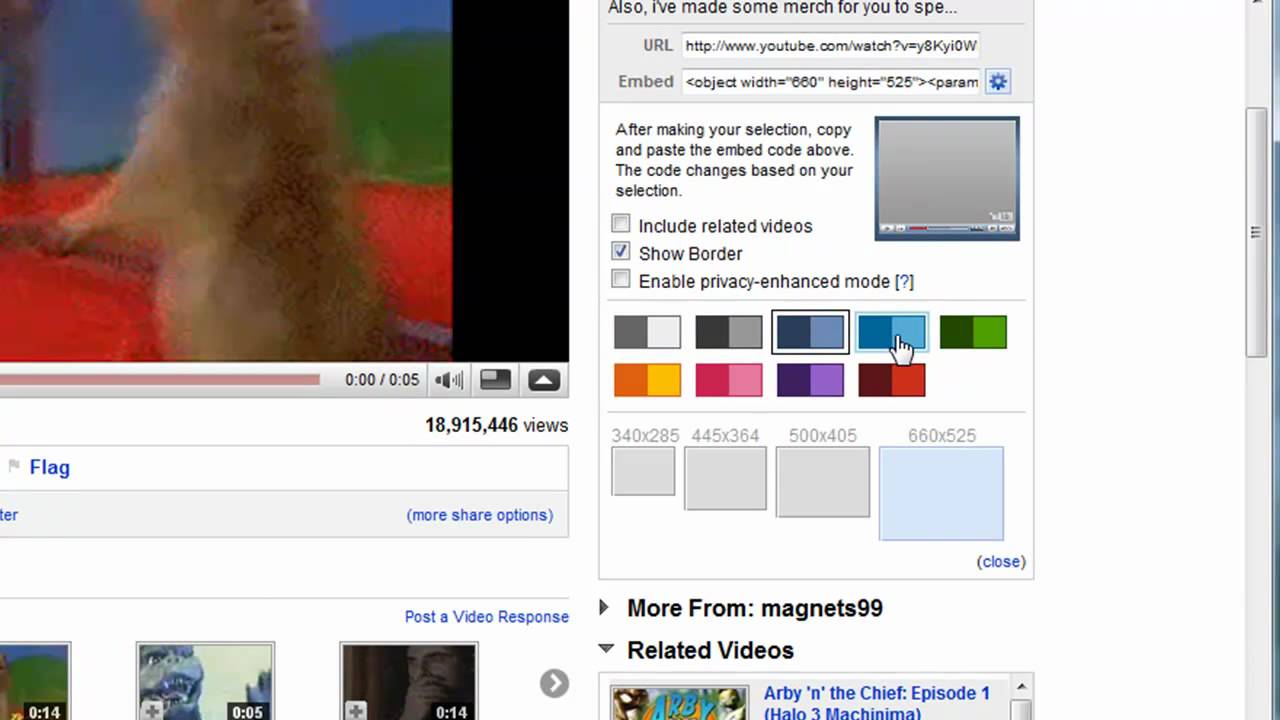Click the related videos list scroll-up arrow
The image size is (1280, 720).
click(x=1021, y=687)
